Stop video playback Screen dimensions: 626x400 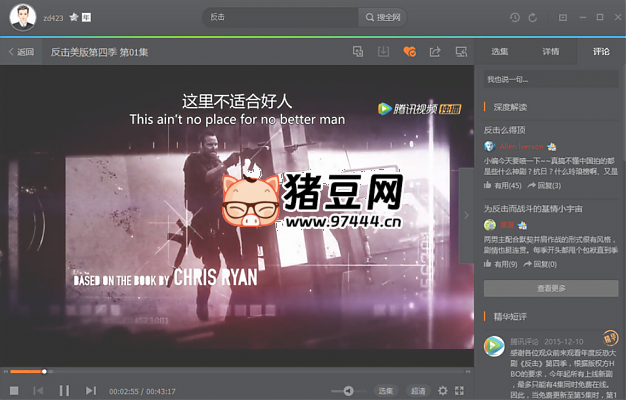click(x=14, y=390)
